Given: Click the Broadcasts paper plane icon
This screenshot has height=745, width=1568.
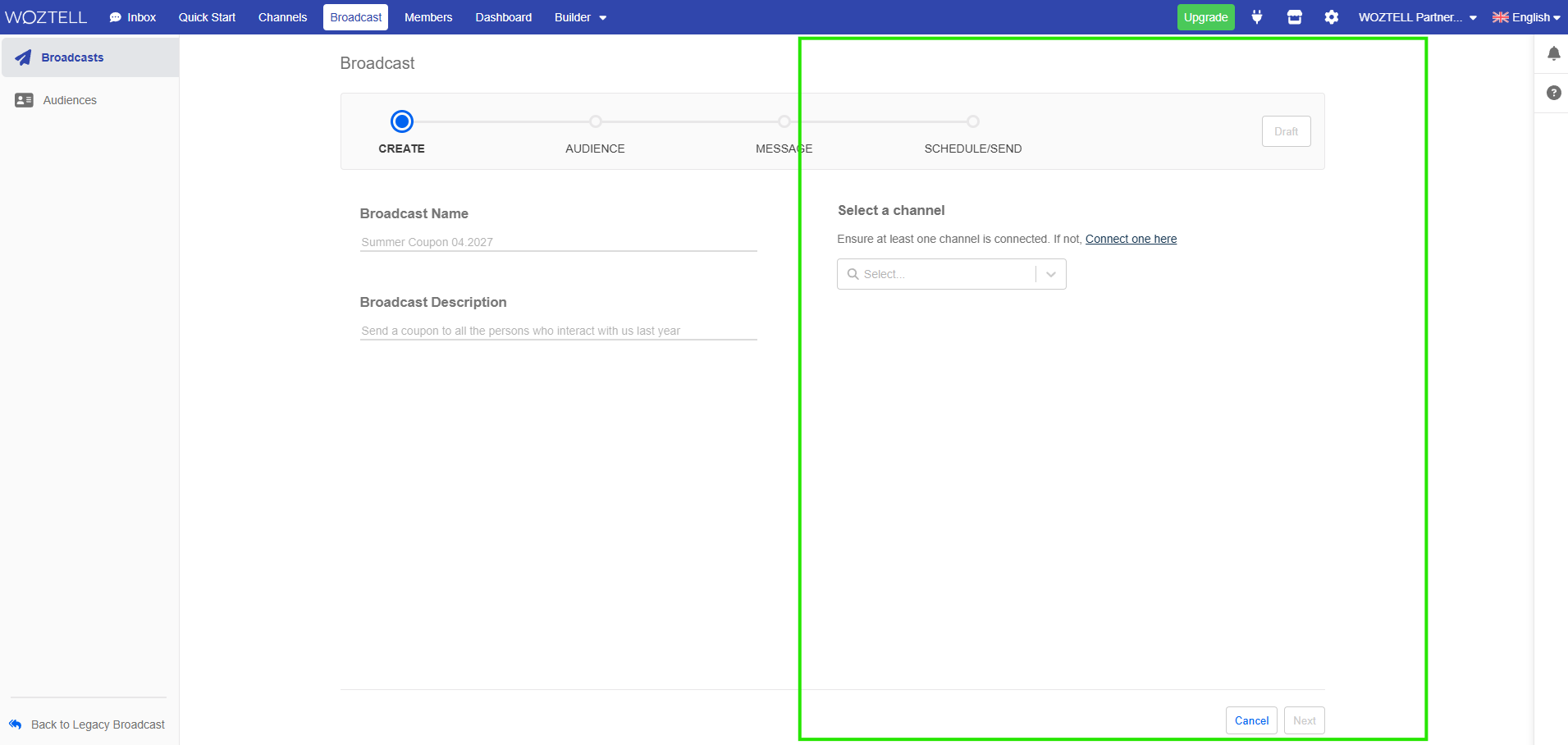Looking at the screenshot, I should [x=23, y=57].
